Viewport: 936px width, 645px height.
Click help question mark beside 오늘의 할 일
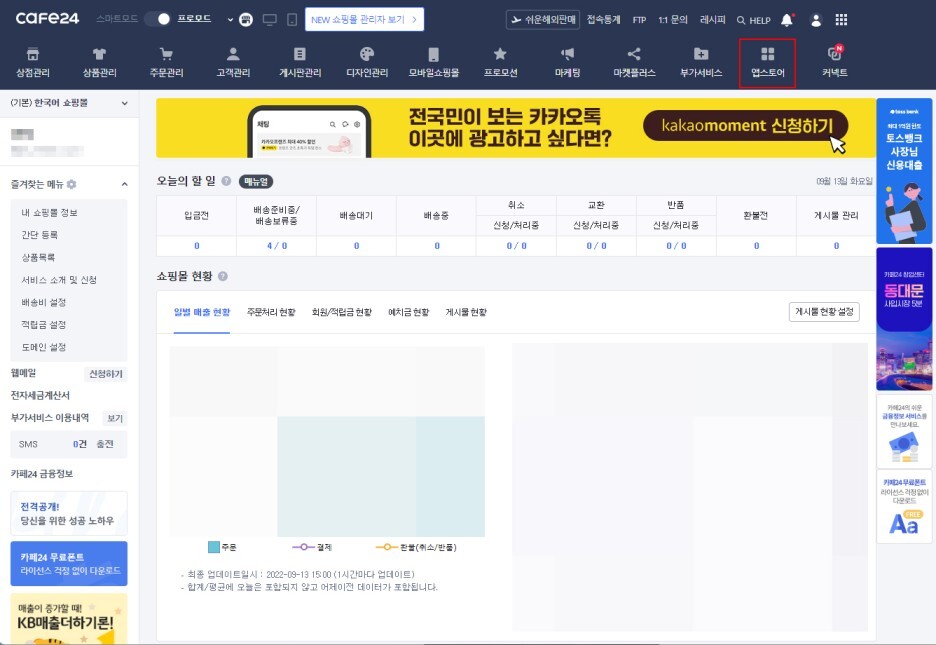coord(226,181)
